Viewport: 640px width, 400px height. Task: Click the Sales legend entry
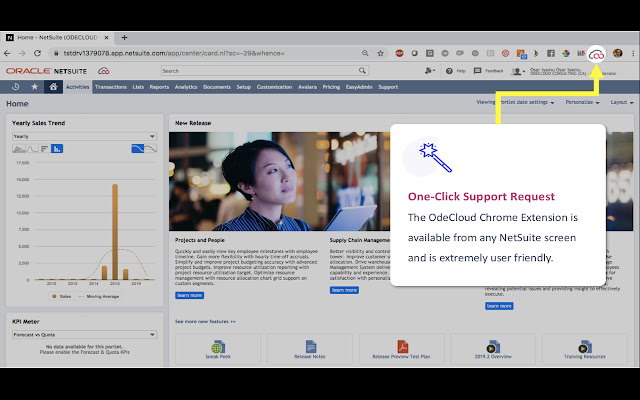(61, 296)
